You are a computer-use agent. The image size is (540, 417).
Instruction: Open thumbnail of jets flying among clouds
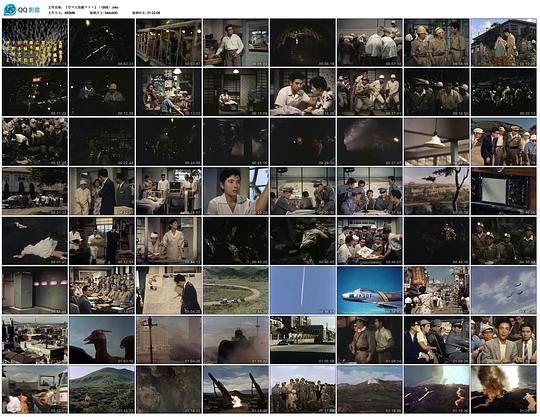[x=504, y=290]
